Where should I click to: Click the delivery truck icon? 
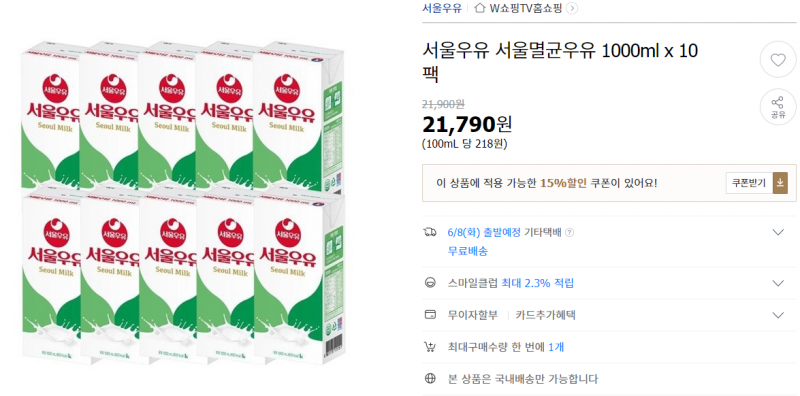pos(430,232)
